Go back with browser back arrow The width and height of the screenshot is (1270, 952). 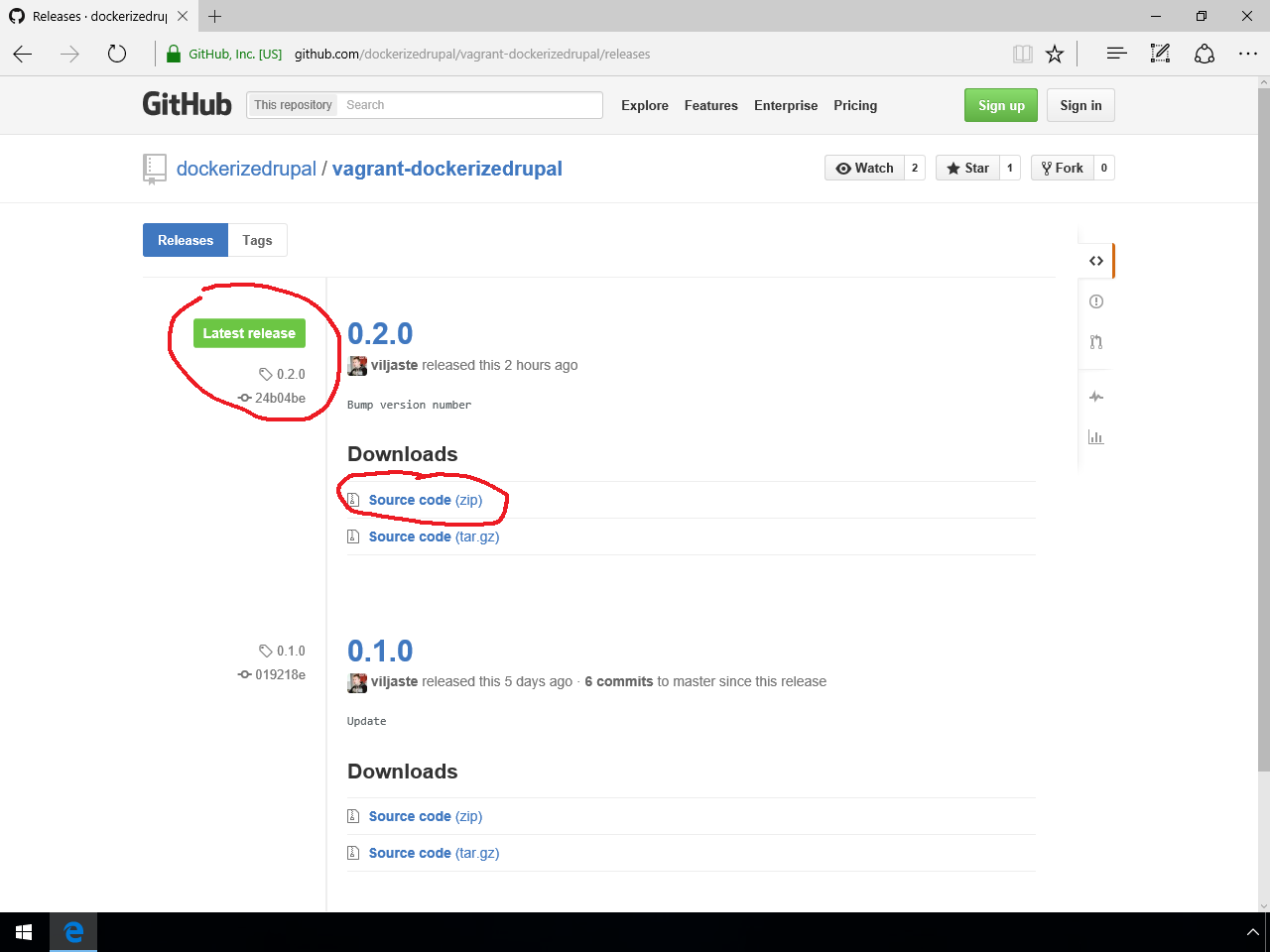[x=23, y=54]
